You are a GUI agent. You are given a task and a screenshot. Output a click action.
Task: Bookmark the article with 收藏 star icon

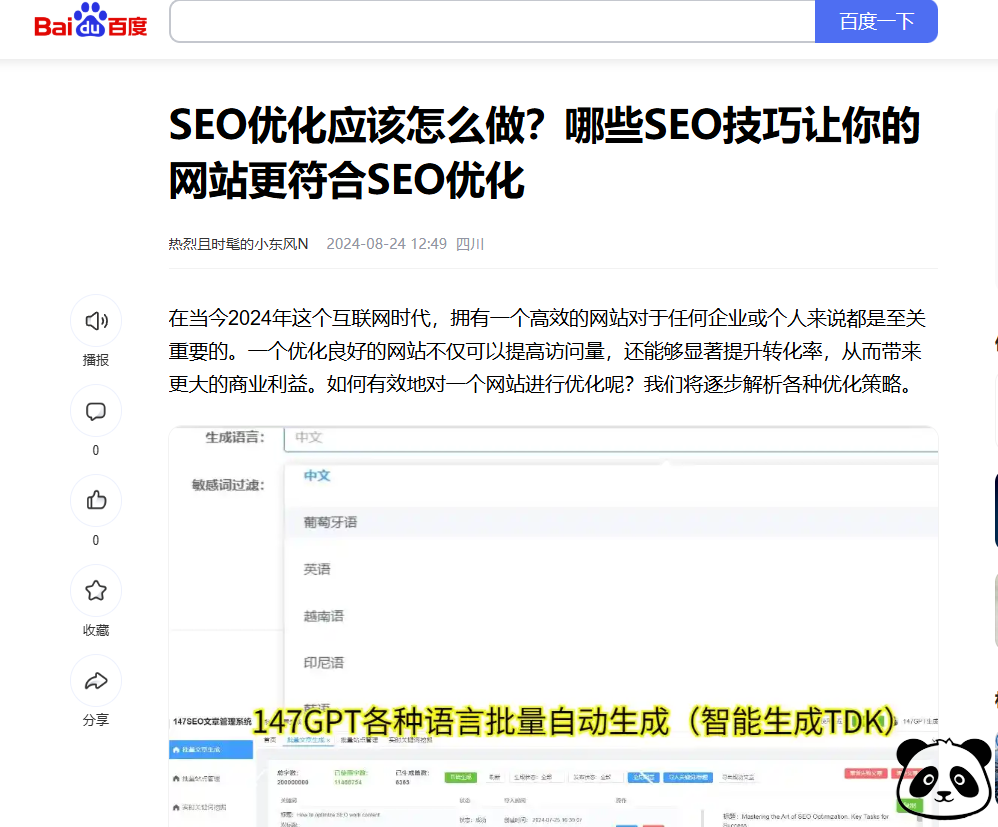[96, 591]
